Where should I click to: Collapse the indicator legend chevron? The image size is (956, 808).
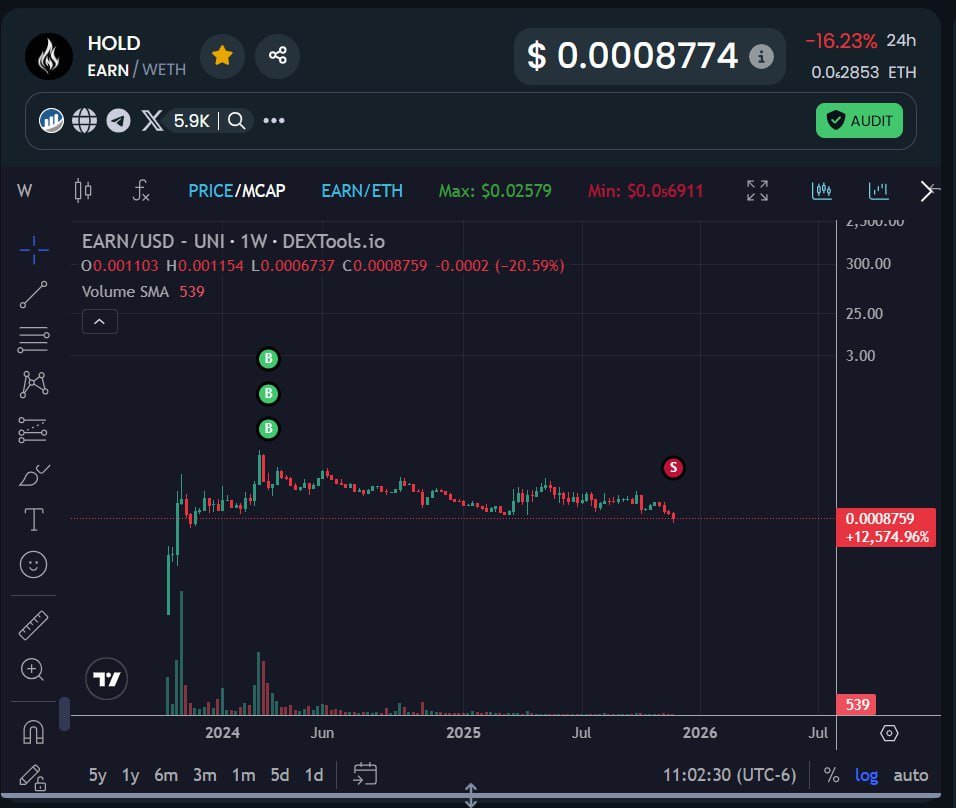pyautogui.click(x=100, y=321)
